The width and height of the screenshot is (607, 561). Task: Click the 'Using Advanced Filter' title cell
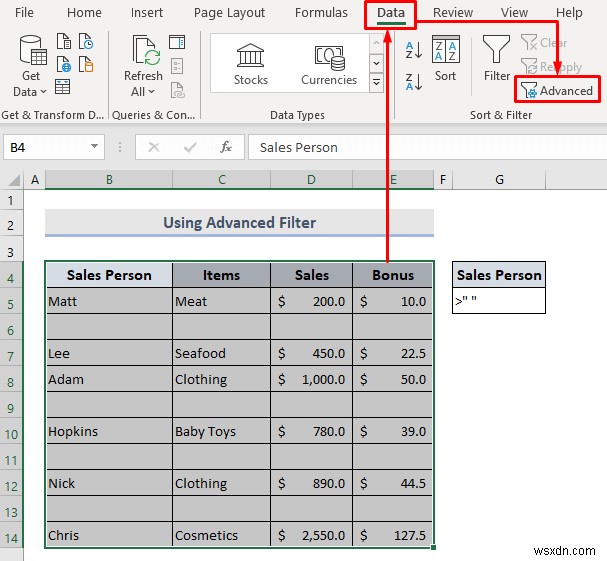pos(239,223)
